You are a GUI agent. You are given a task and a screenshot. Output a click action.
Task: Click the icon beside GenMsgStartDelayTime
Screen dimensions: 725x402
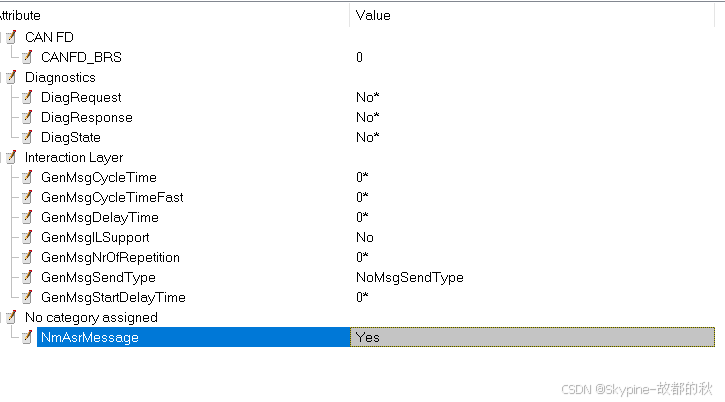[27, 297]
